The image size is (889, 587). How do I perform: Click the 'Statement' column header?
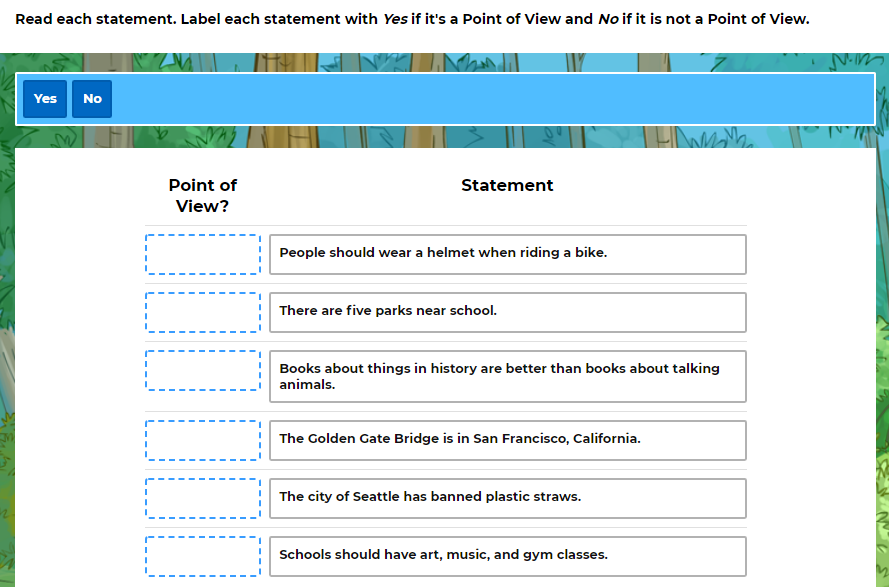(x=507, y=185)
